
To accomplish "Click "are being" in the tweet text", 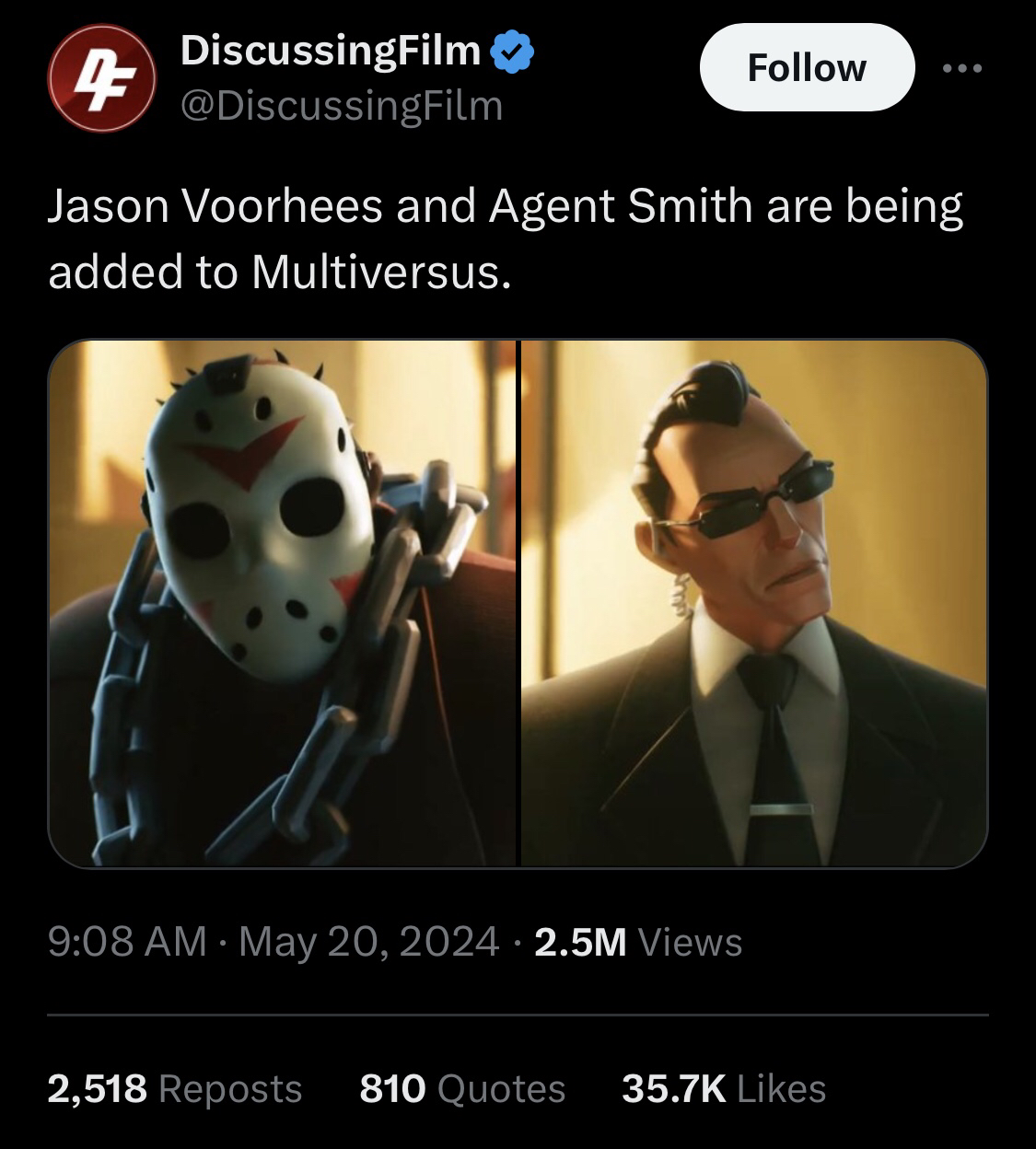I will (x=864, y=205).
